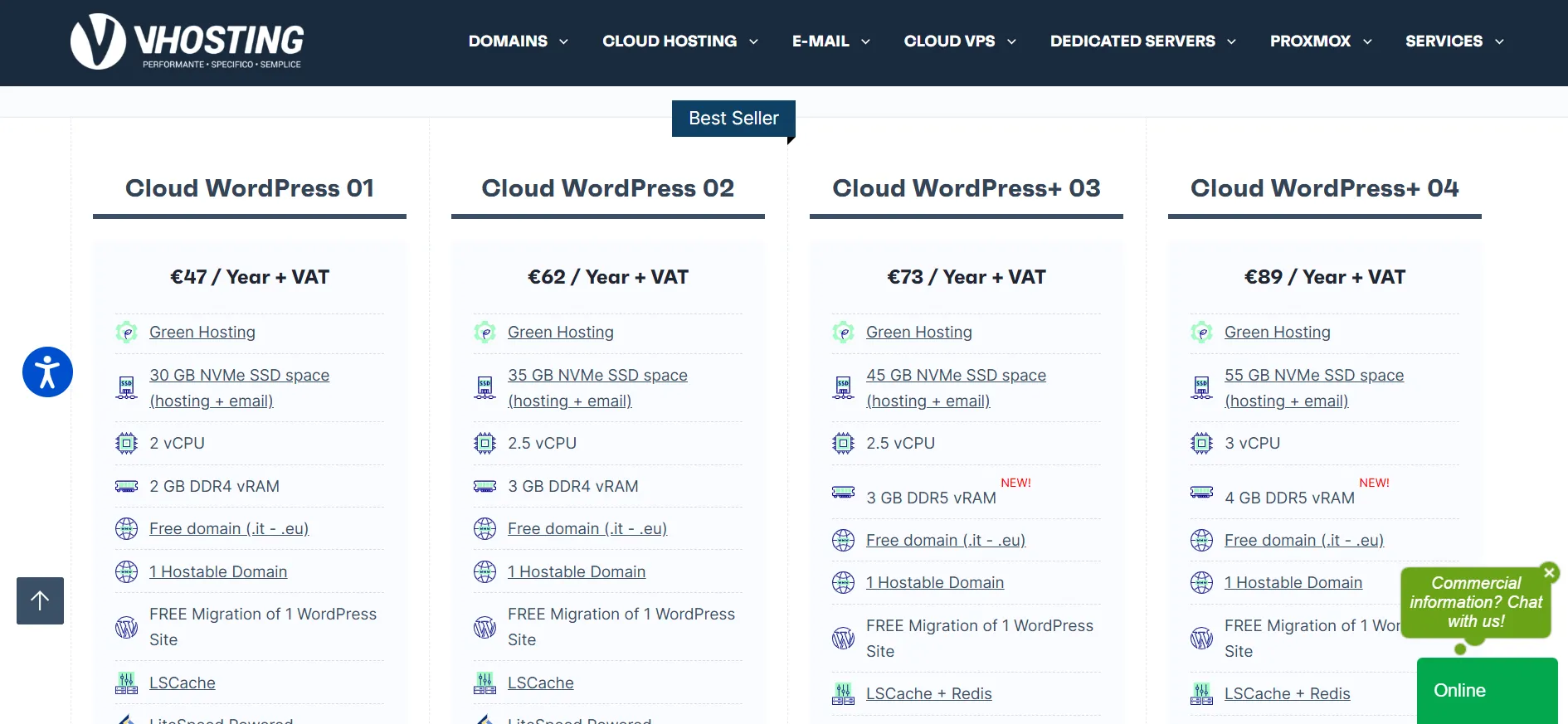Click Free domain link in Cloud WordPress+ 04

click(x=1304, y=540)
